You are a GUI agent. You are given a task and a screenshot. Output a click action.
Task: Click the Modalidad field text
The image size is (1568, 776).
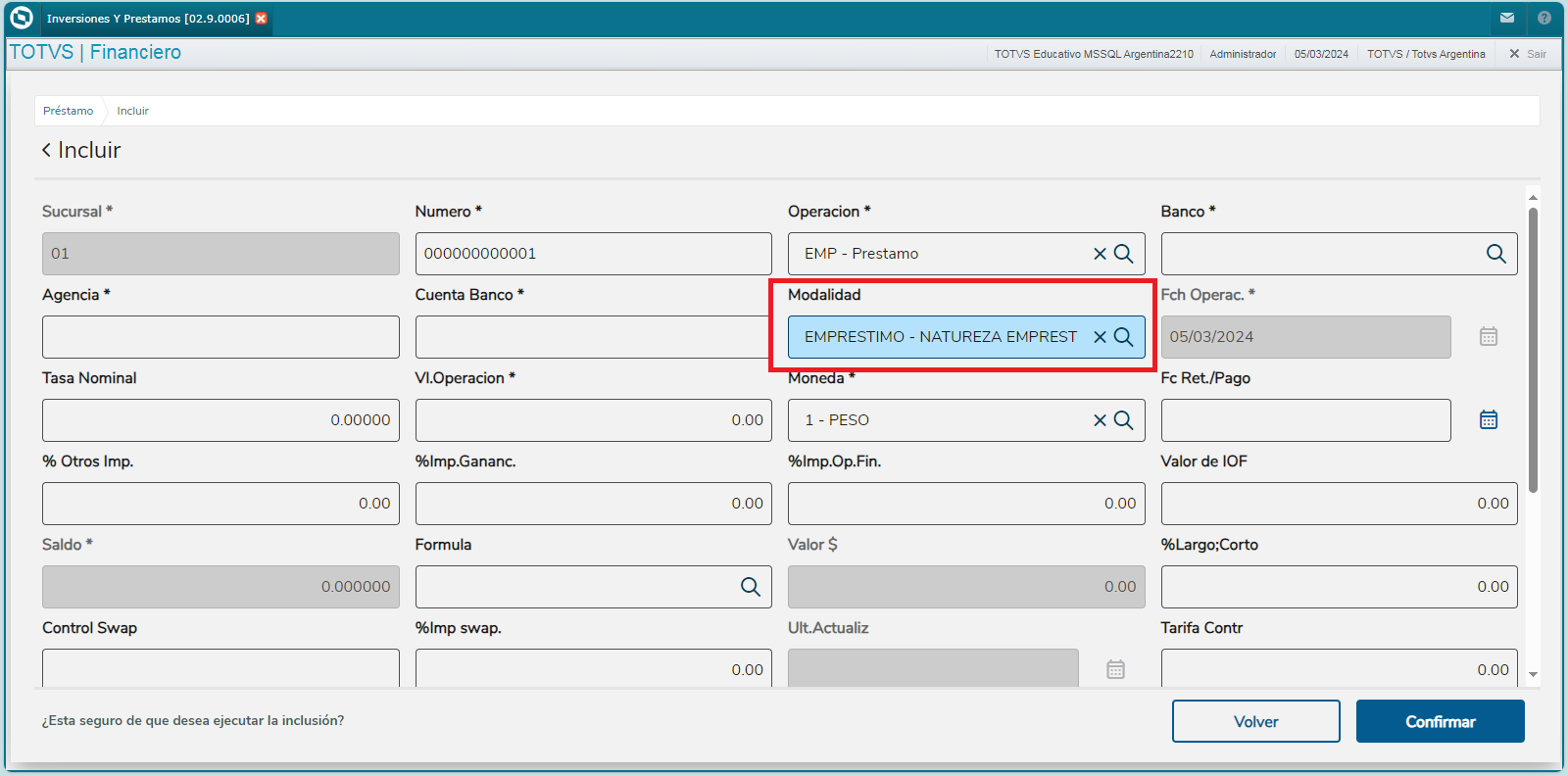941,337
